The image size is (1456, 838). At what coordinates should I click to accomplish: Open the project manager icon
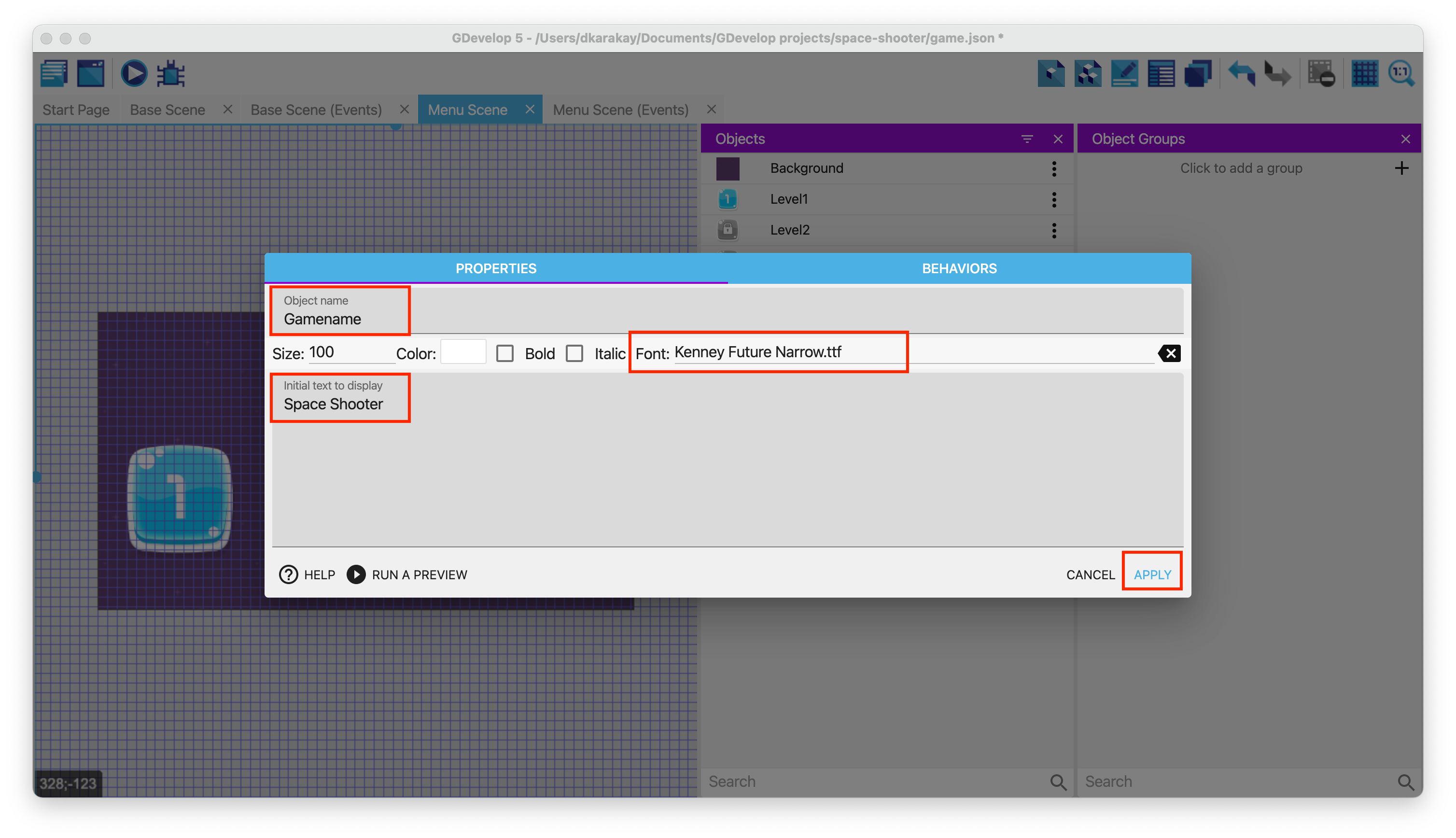pyautogui.click(x=54, y=74)
